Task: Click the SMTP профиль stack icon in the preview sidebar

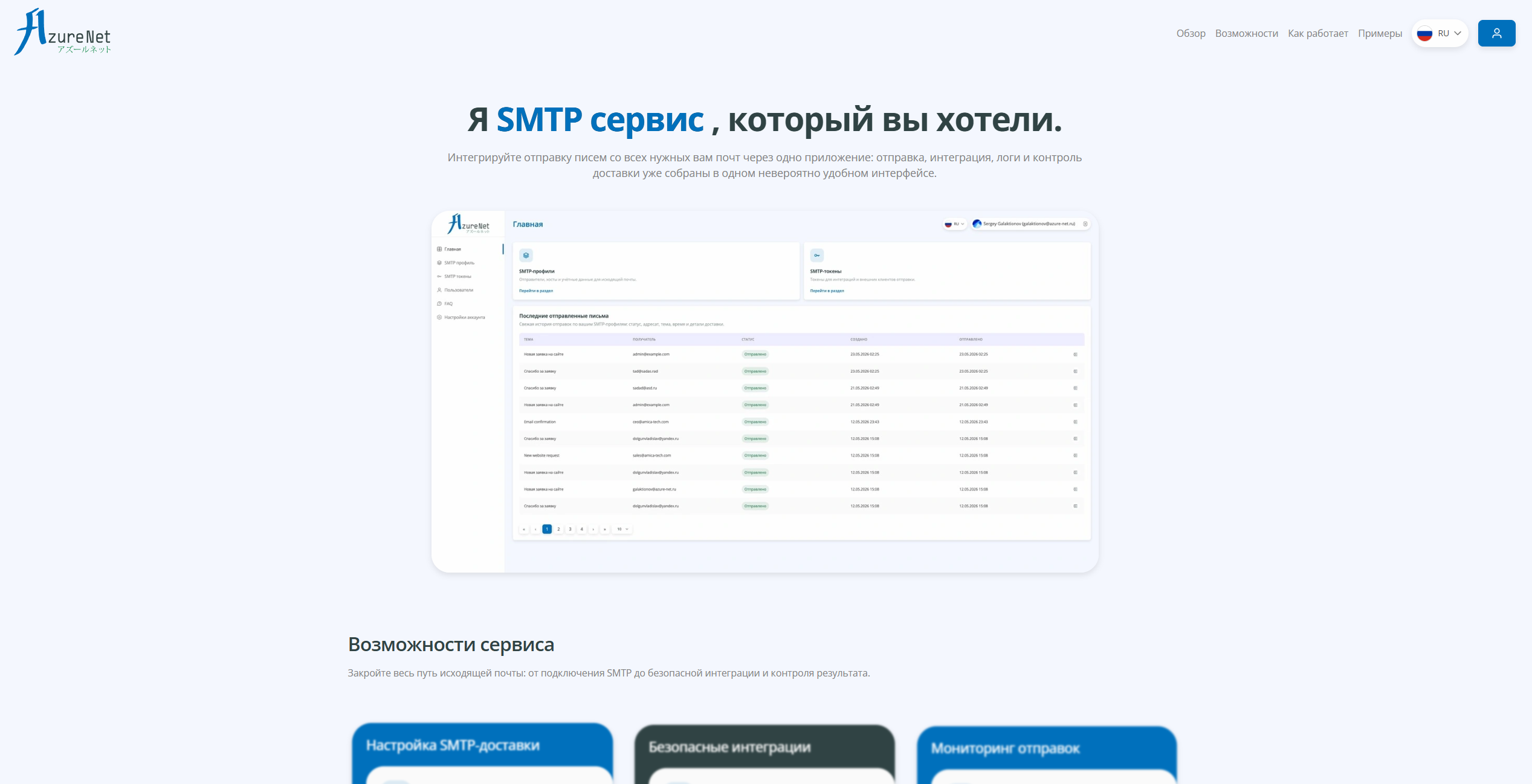Action: 439,263
